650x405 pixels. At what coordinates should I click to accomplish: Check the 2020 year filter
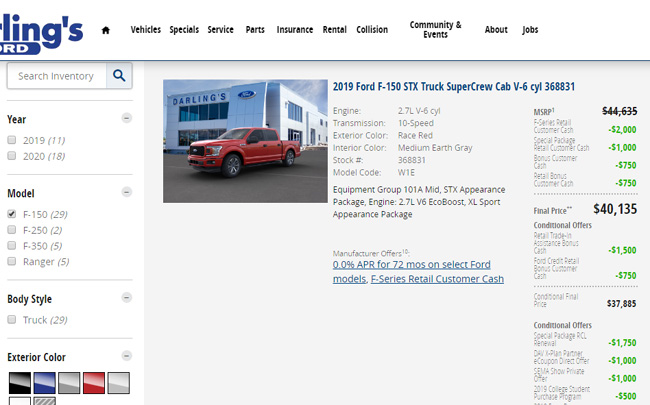[12, 156]
